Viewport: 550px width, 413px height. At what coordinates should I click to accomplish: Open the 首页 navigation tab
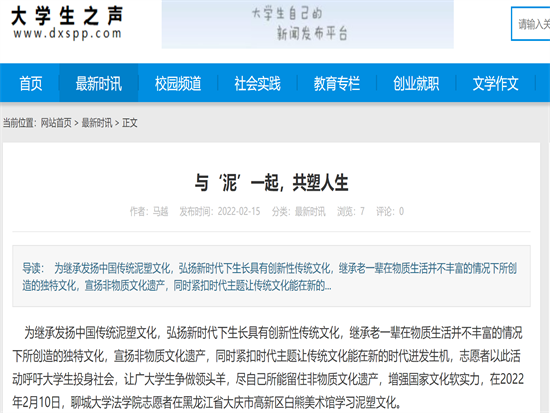[31, 84]
